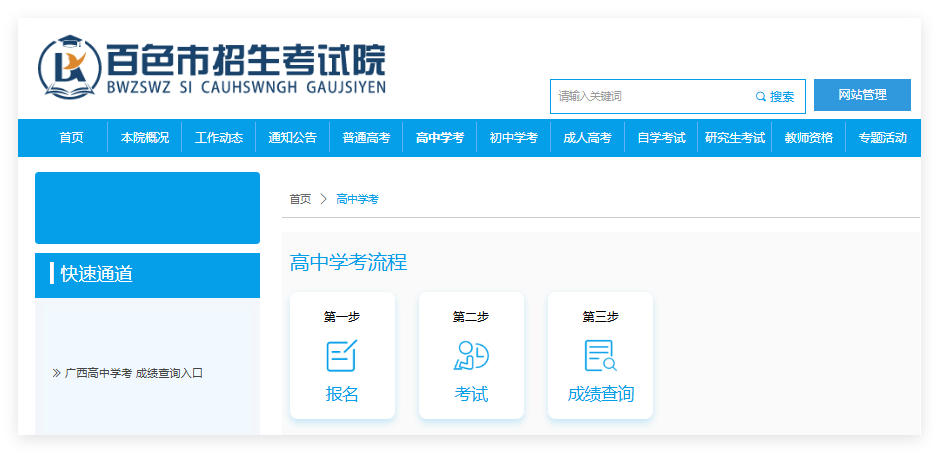Open the 自学考试 menu item
Image resolution: width=939 pixels, height=453 pixels.
tap(661, 138)
